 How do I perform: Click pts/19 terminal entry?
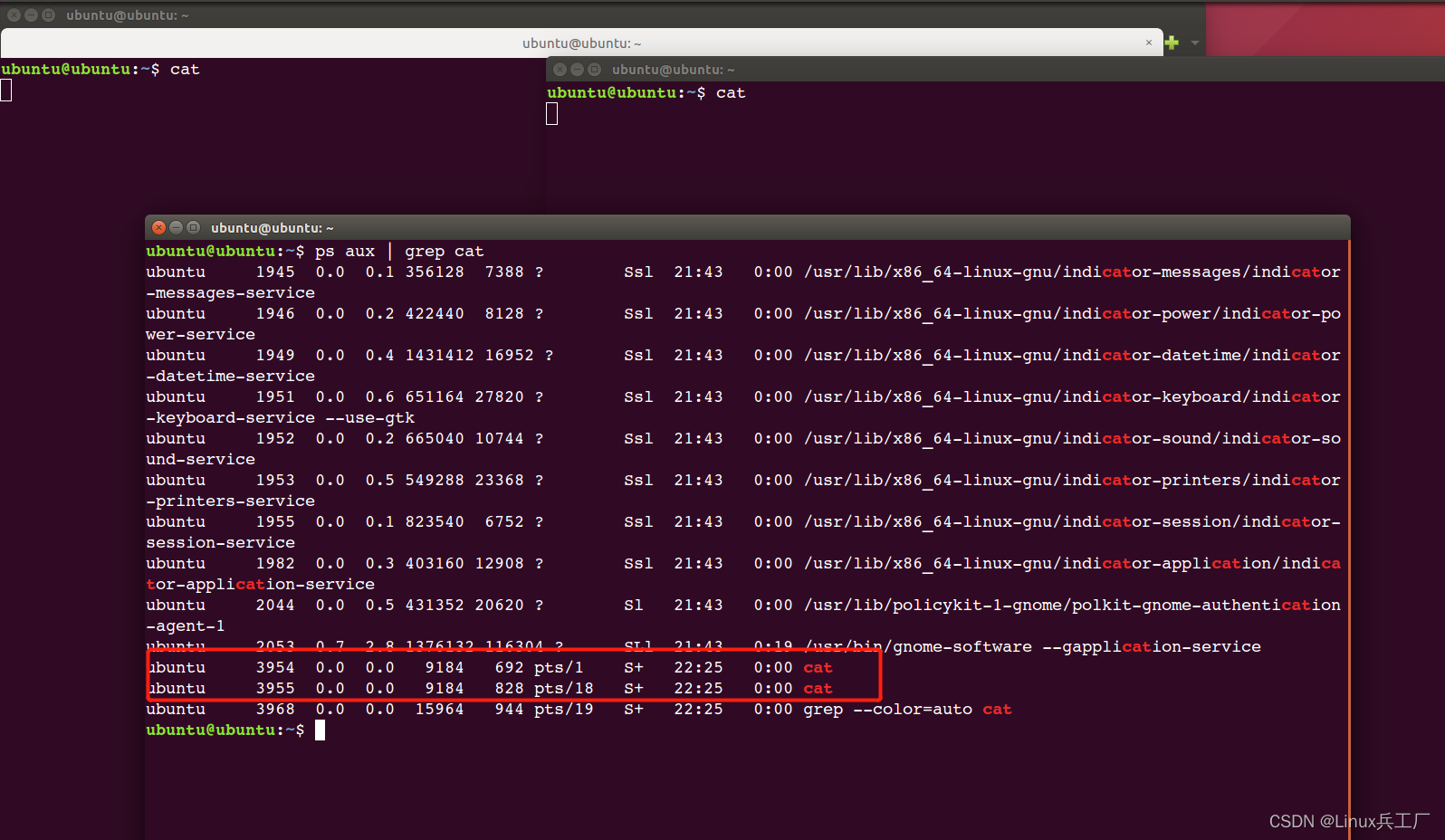pos(564,709)
